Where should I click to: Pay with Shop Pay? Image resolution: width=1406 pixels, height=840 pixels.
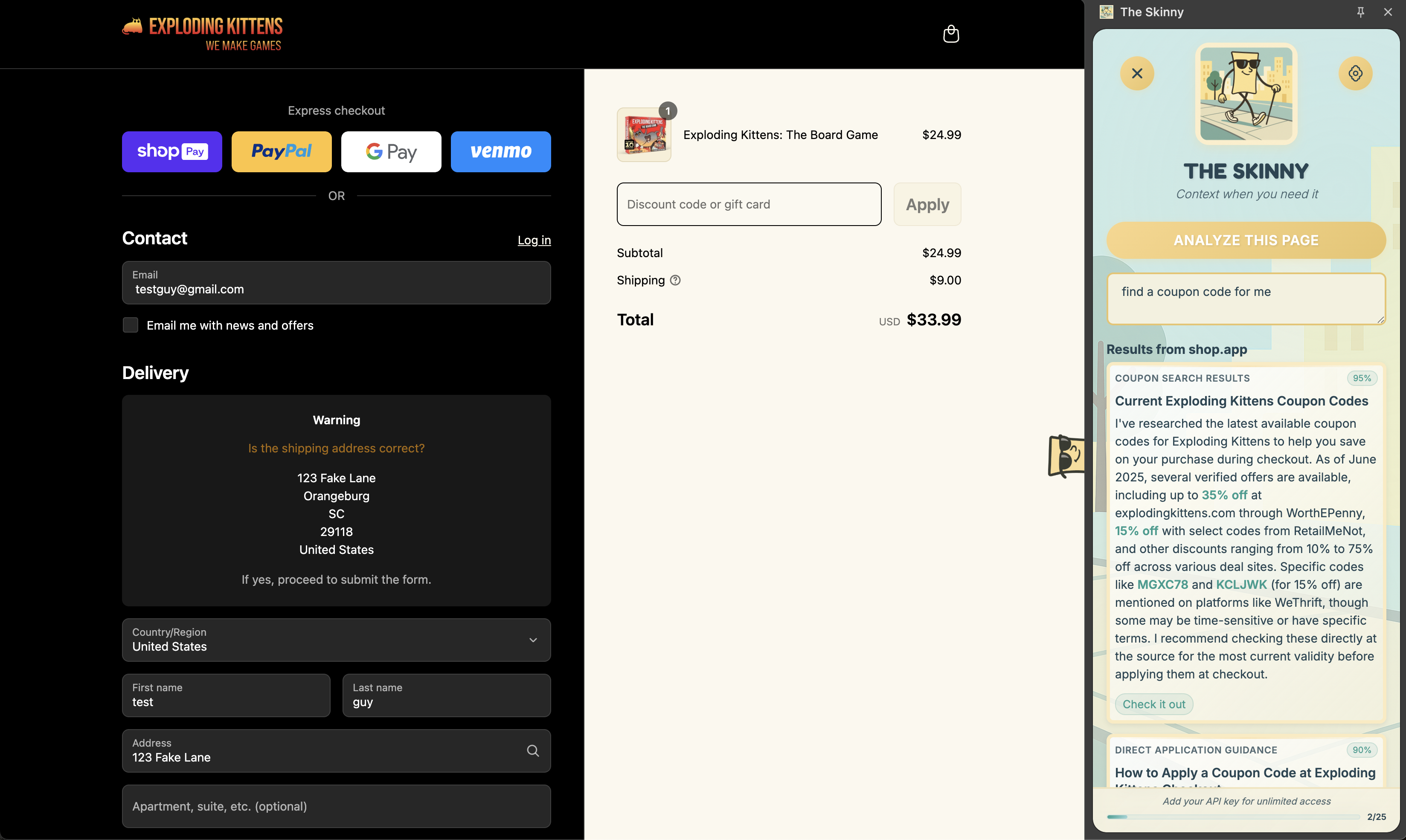172,152
